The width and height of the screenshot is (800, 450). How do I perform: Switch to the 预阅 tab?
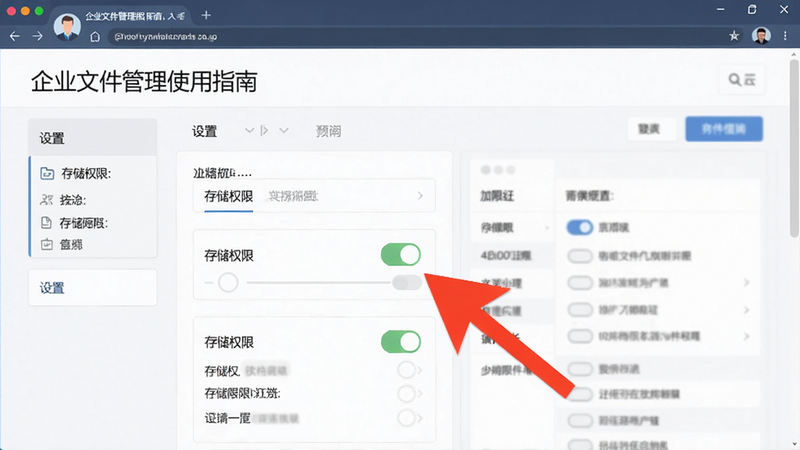pos(328,132)
